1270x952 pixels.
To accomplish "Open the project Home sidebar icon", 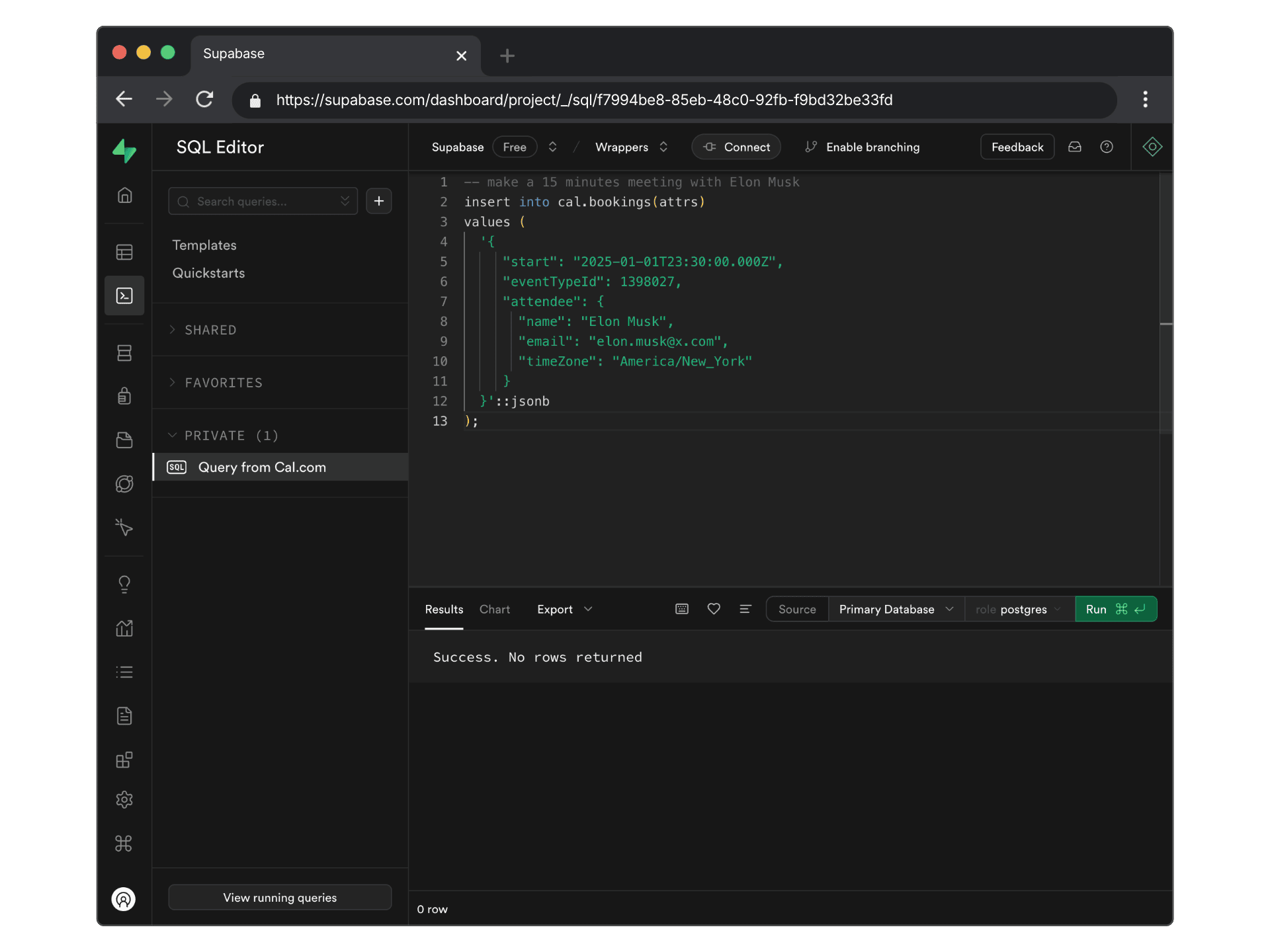I will (x=124, y=195).
